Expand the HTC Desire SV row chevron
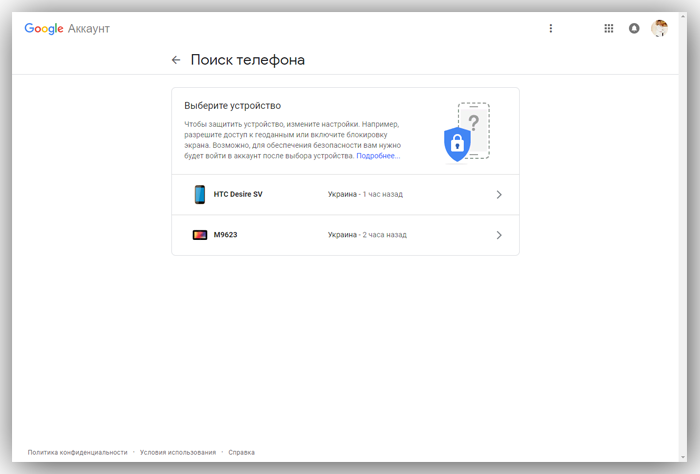Image resolution: width=700 pixels, height=474 pixels. (499, 195)
